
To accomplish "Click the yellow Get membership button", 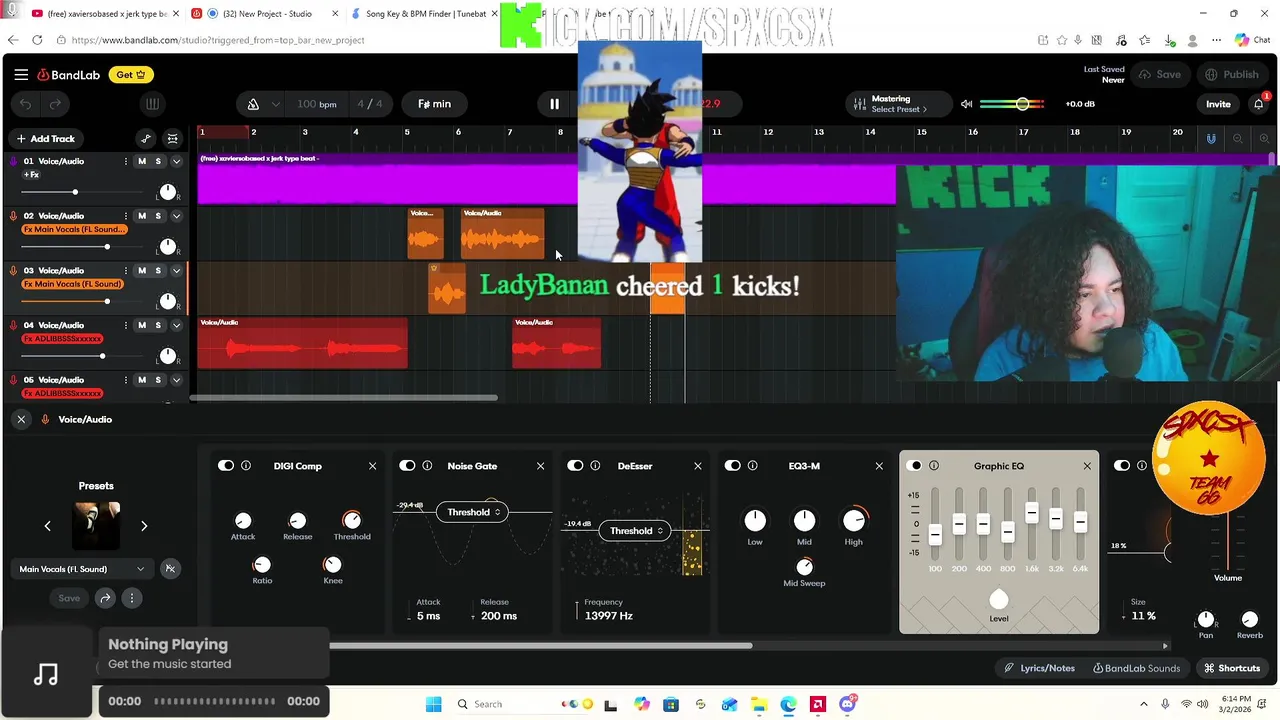I will click(131, 75).
